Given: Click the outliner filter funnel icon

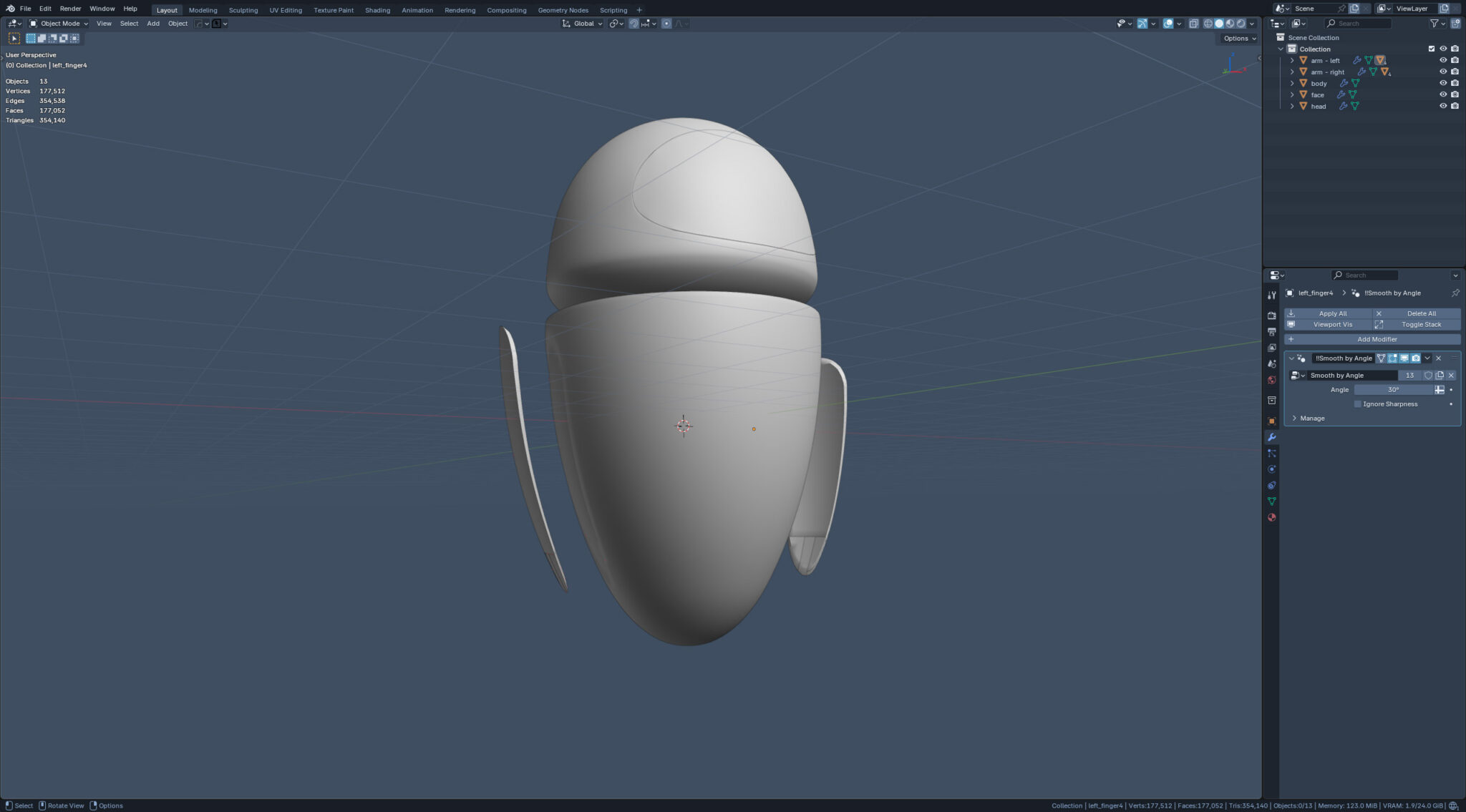Looking at the screenshot, I should [1434, 24].
